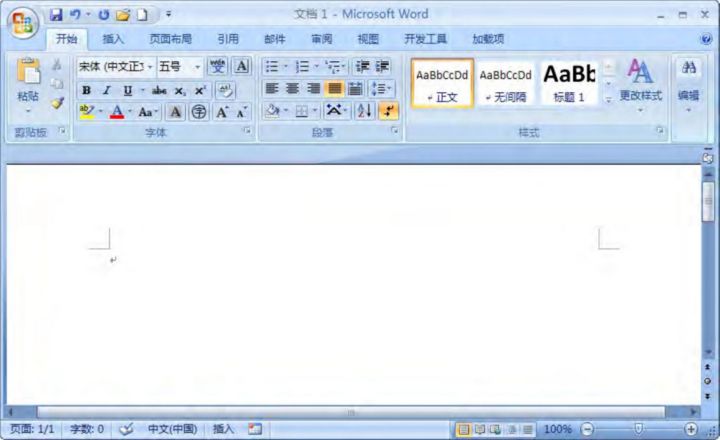Toggle Bold formatting

pyautogui.click(x=86, y=90)
